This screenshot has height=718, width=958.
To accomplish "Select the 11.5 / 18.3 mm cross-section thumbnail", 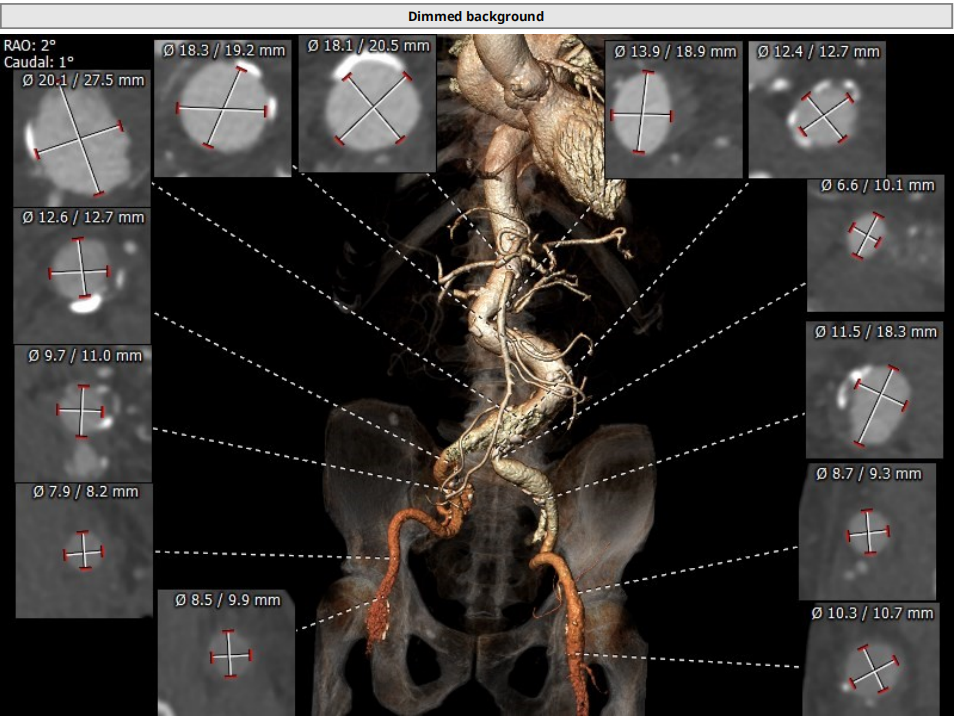I will 875,395.
